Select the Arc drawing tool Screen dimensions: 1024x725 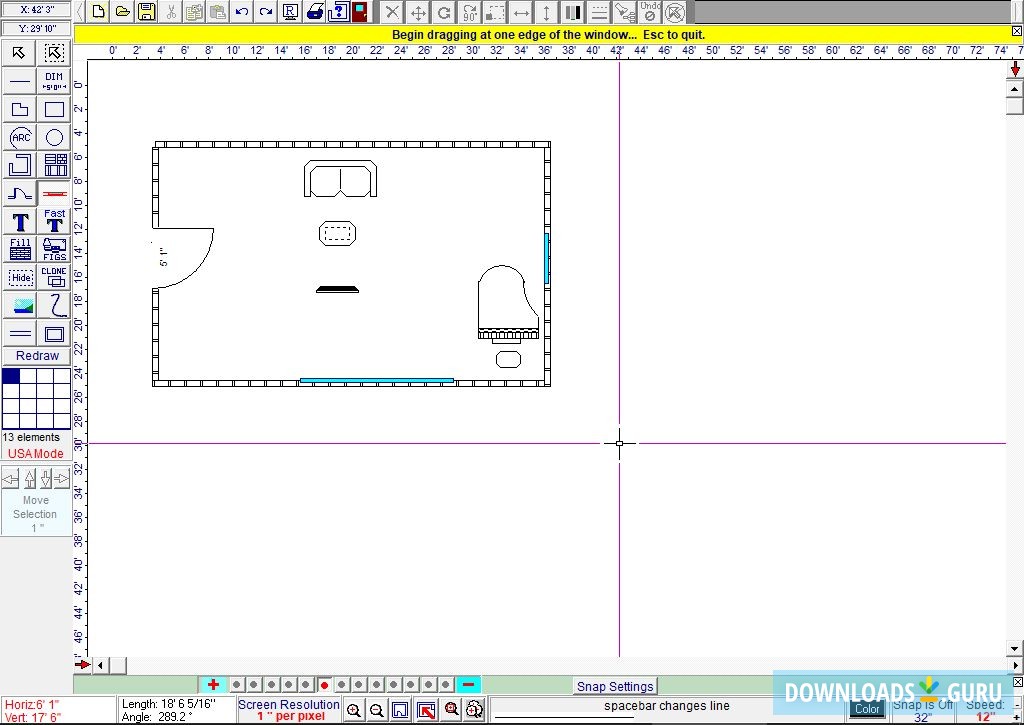coord(20,137)
